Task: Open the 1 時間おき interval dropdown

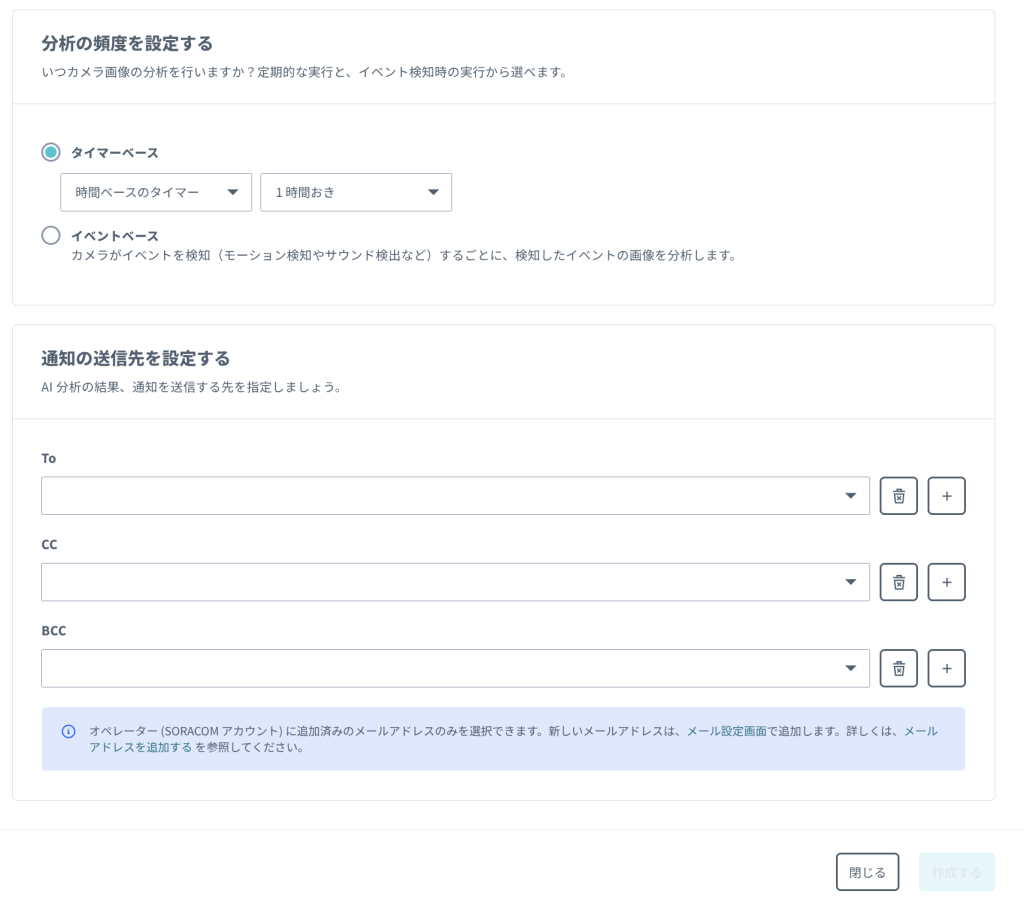Action: [355, 193]
